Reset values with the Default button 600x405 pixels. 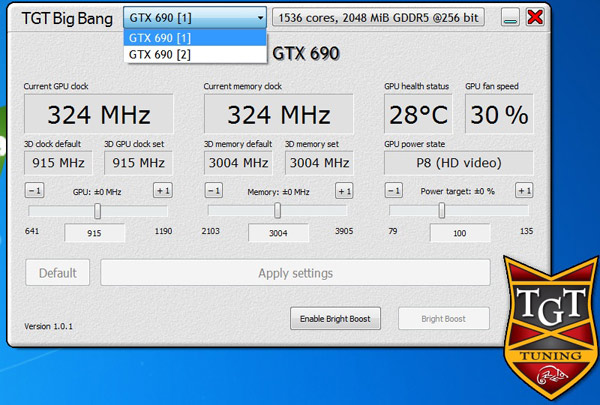(58, 273)
